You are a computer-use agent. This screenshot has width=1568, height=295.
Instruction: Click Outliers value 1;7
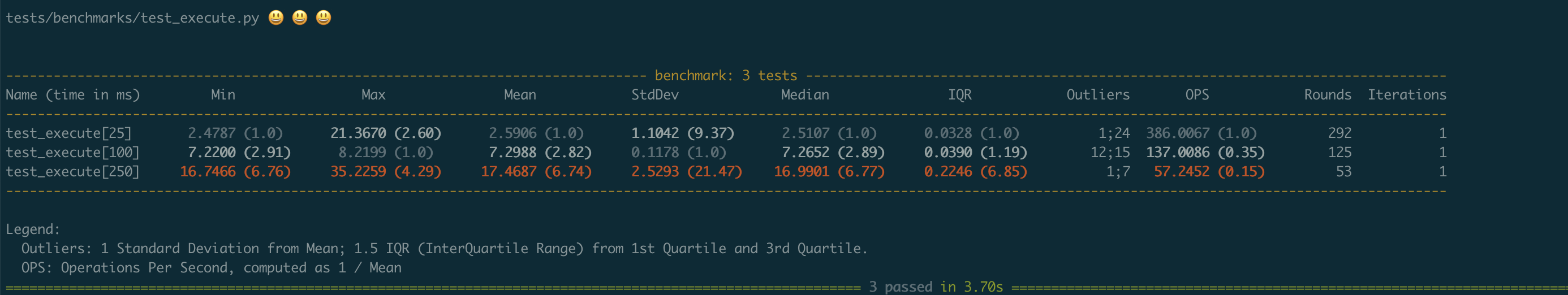click(1118, 172)
